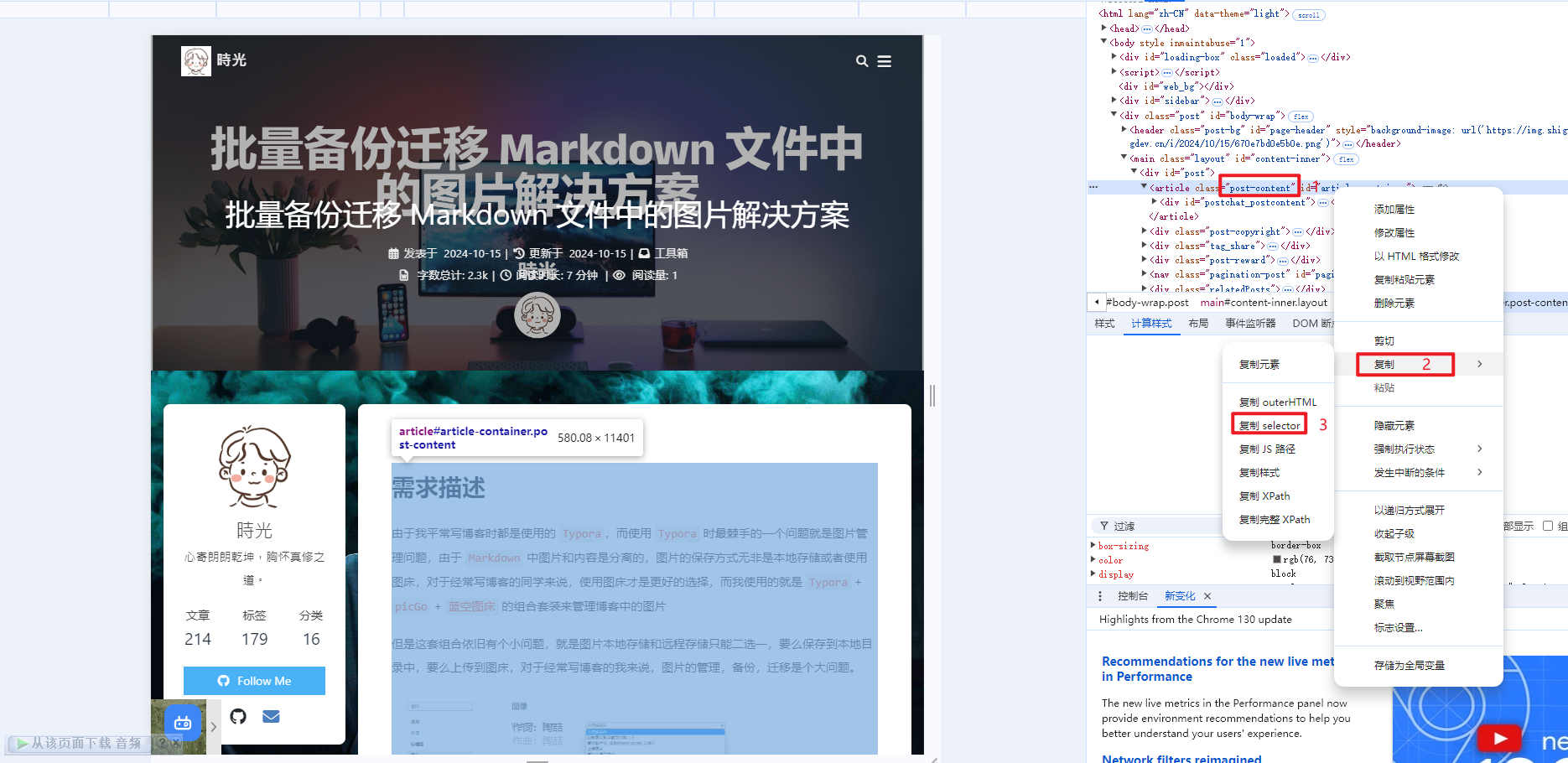
Task: Click the tools box icon next to 工具箱
Action: [x=644, y=253]
